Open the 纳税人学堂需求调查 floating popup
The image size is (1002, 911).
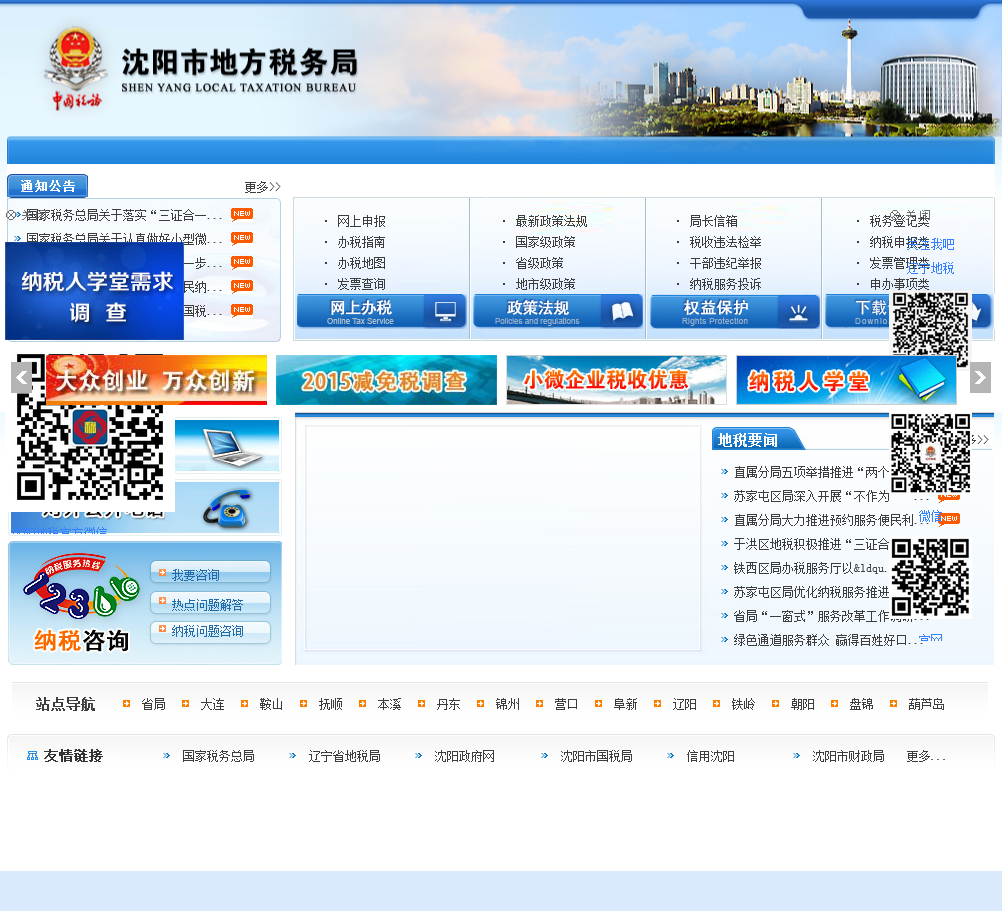click(95, 291)
